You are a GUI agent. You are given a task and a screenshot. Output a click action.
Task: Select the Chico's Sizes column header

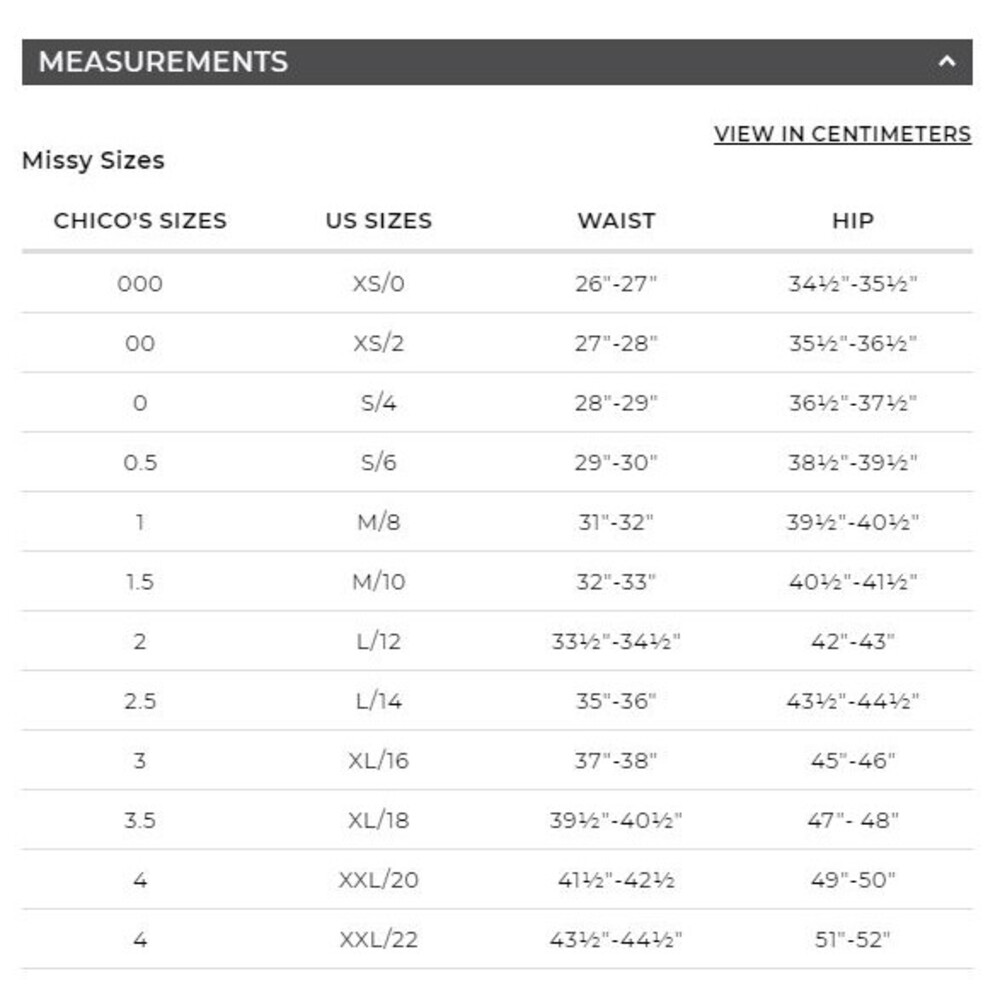[140, 221]
